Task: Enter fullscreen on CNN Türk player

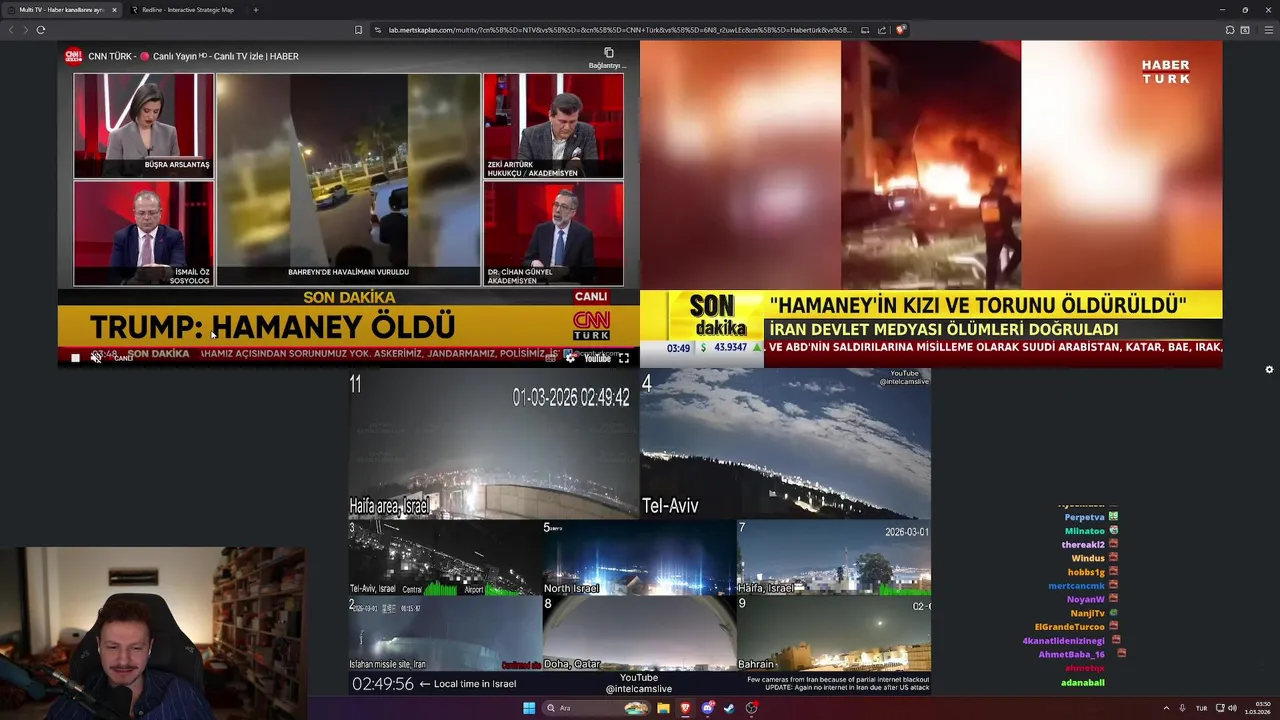Action: click(x=623, y=358)
